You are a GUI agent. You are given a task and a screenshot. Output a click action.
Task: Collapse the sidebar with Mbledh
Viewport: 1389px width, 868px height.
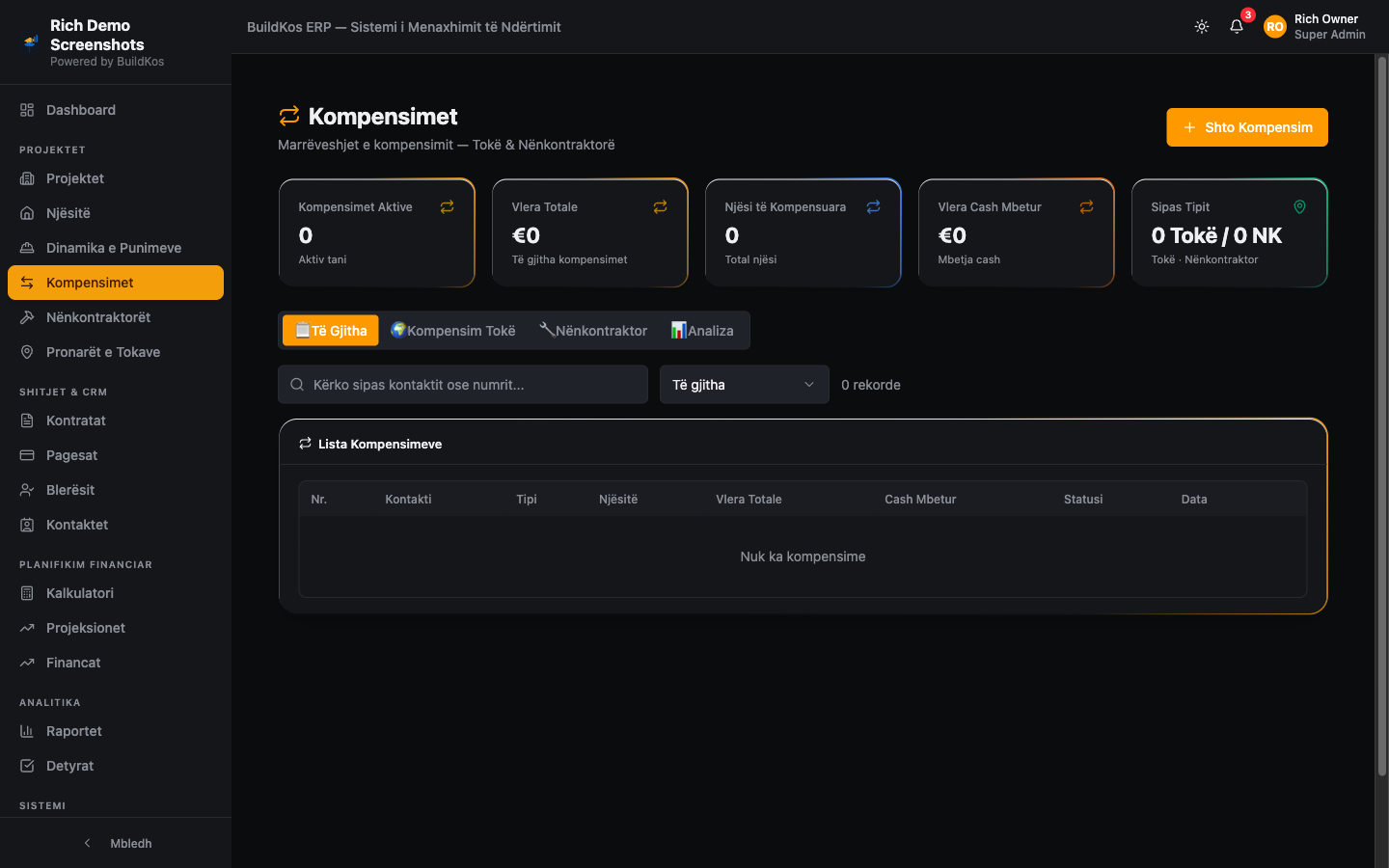tap(116, 843)
